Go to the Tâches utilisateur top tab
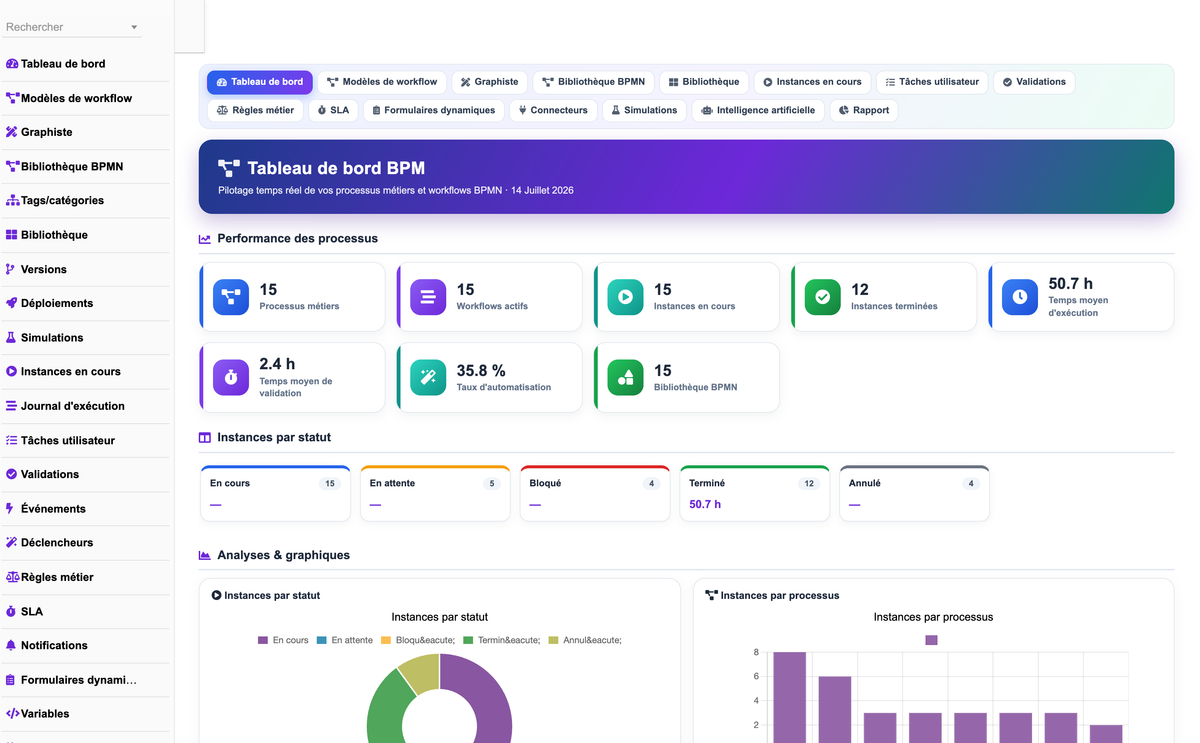 pos(933,82)
